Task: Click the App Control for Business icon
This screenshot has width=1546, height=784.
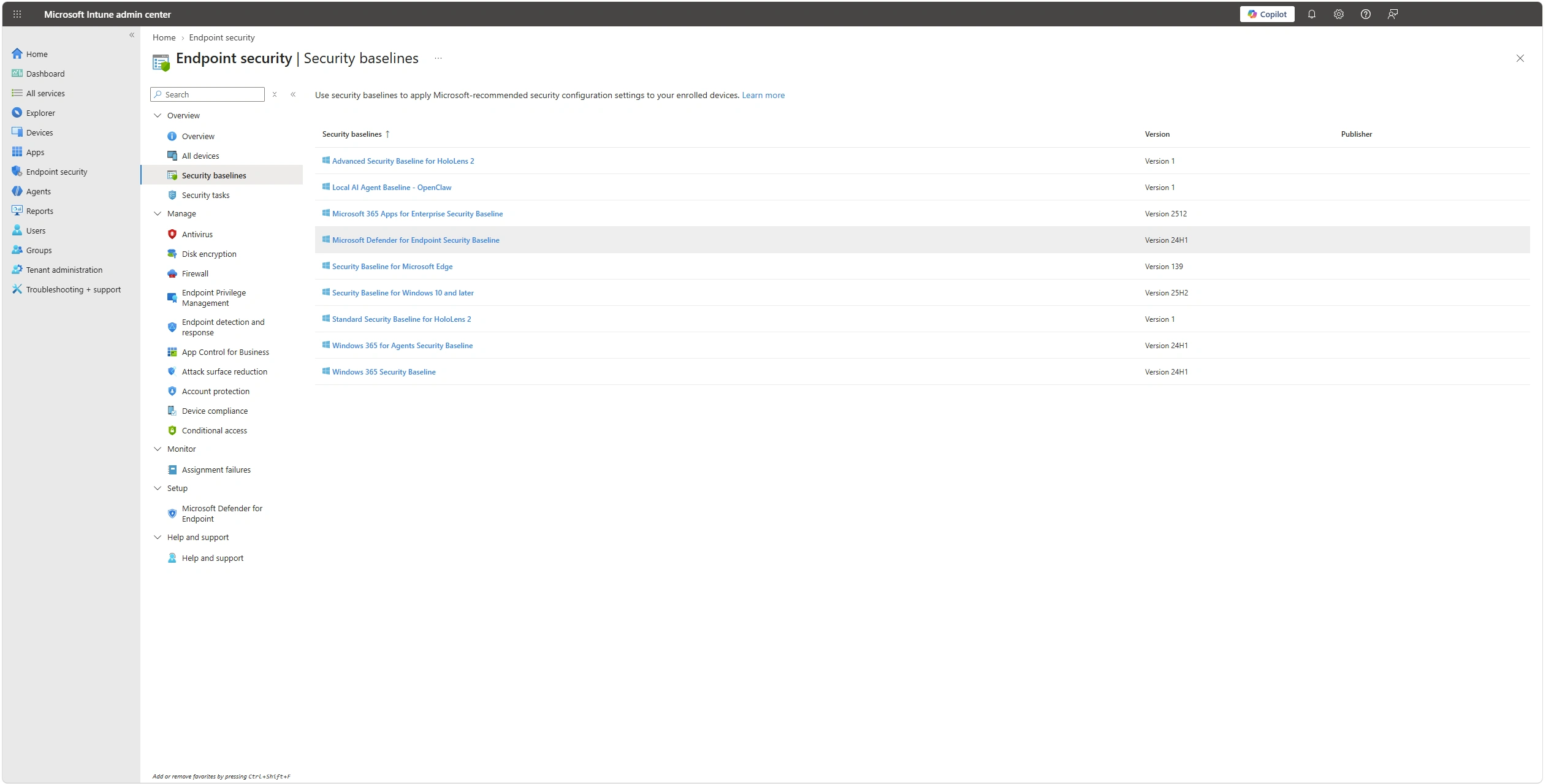Action: pos(172,352)
